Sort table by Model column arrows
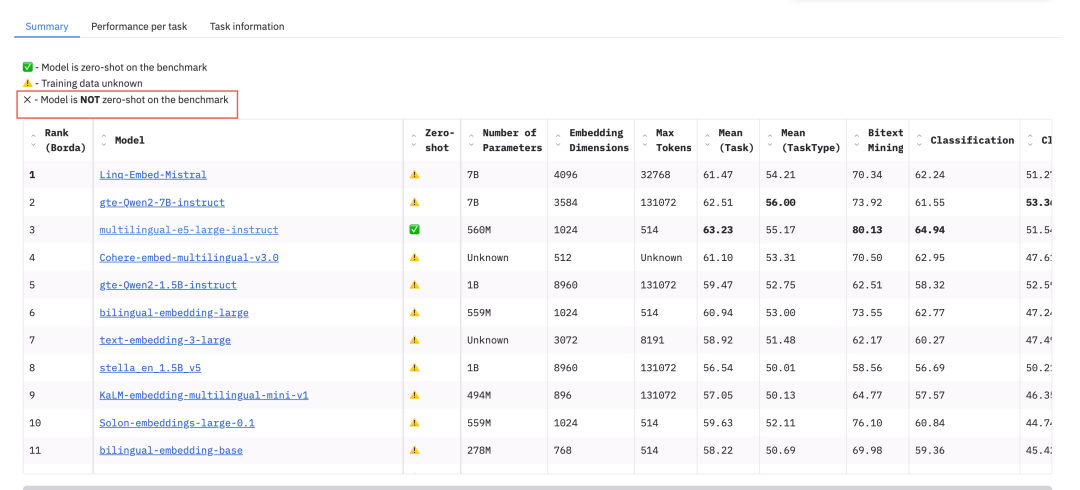1080x490 pixels. 103,140
